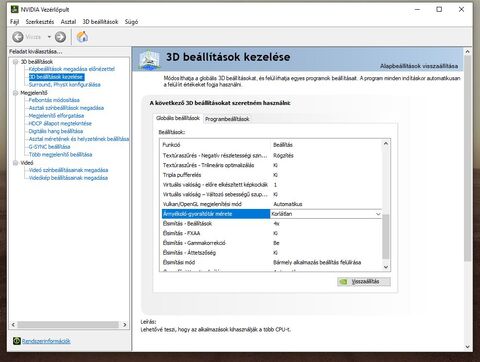Click the settings list scrollbar thumb

386,237
